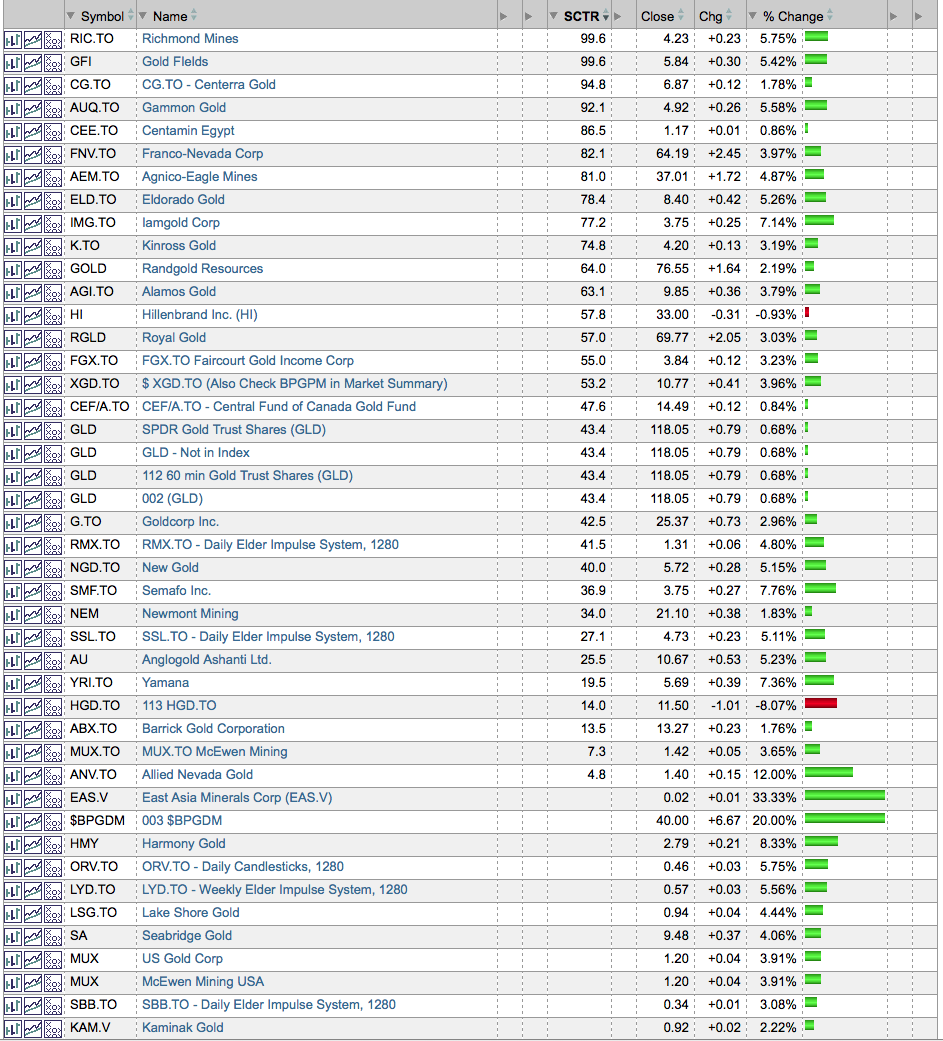The height and width of the screenshot is (1041, 943).
Task: Open the point-and-figure icon for LSG.TO
Action: (53, 914)
